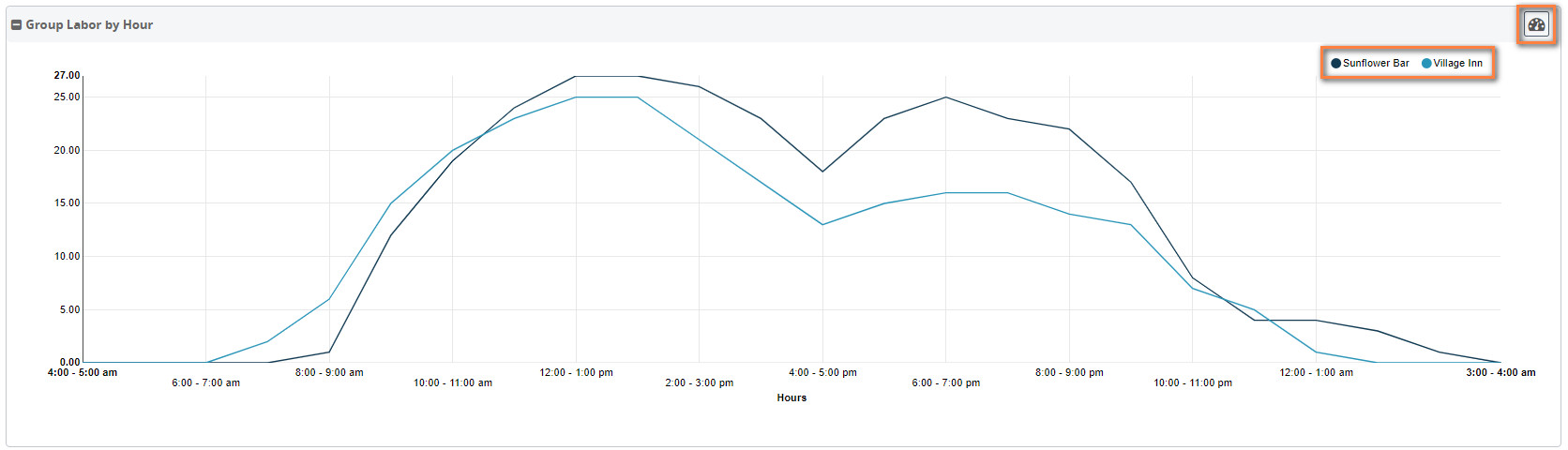Click the Group Labor by Hour title
Viewport: 1568px width, 450px height.
tap(89, 25)
